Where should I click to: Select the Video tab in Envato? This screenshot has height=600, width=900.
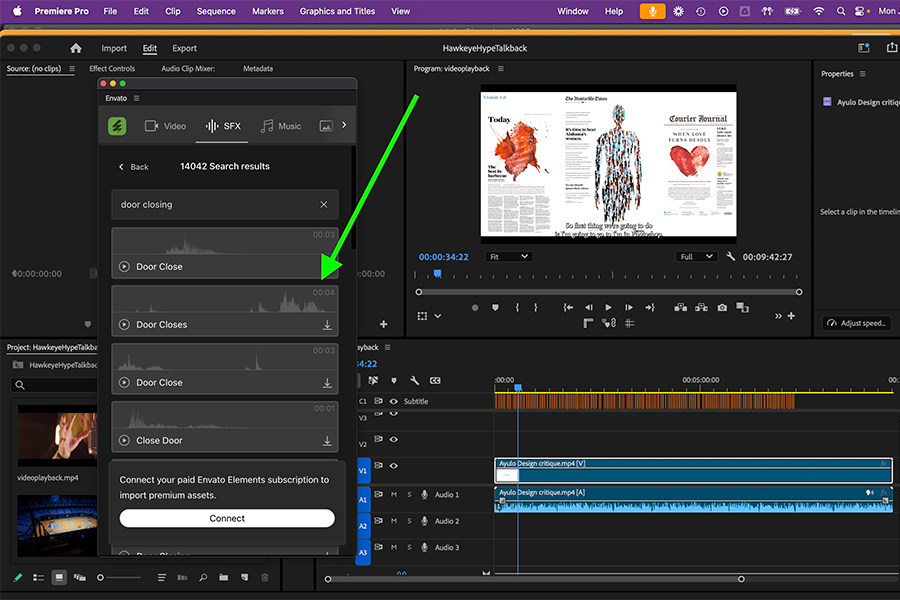pos(165,126)
